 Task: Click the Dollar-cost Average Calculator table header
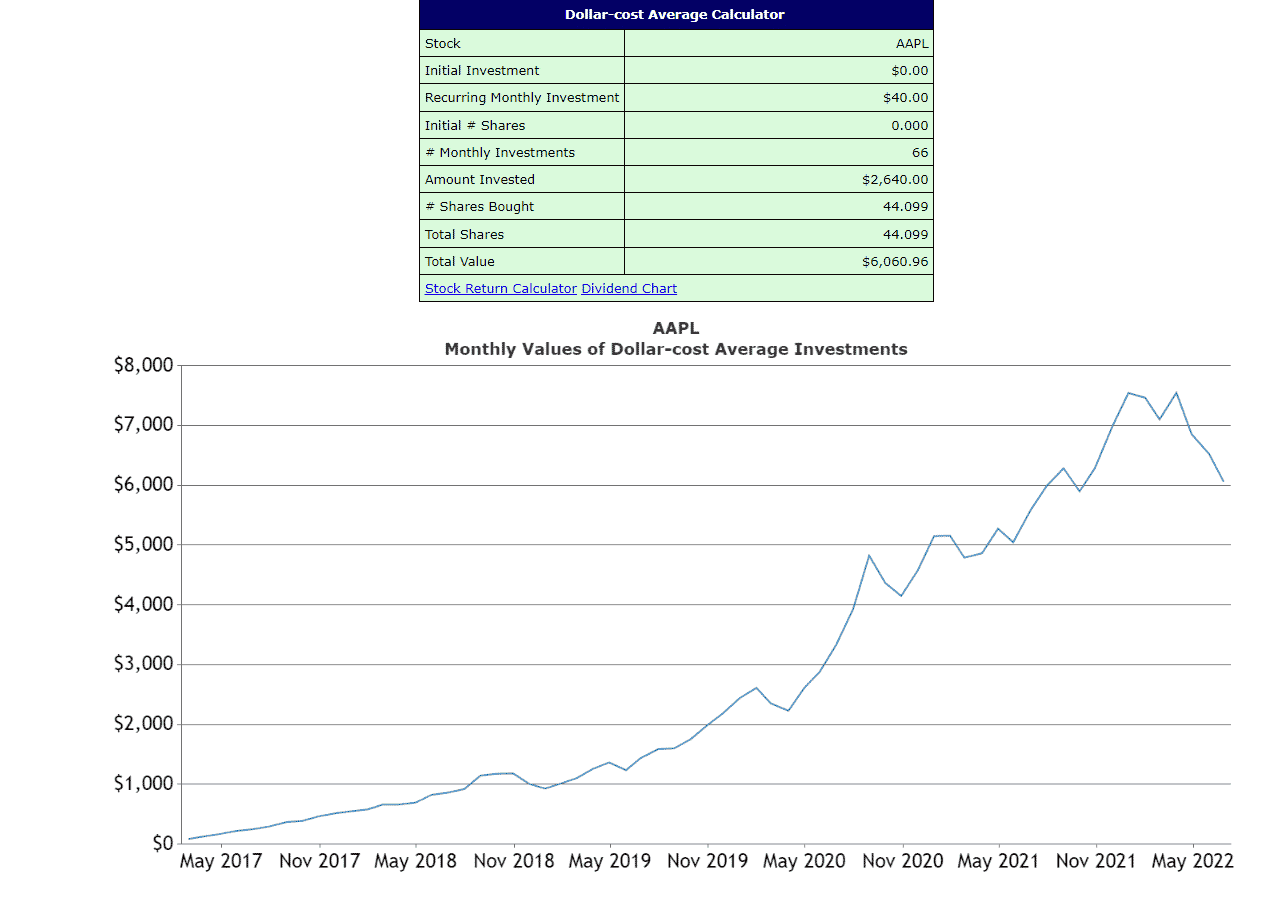675,15
